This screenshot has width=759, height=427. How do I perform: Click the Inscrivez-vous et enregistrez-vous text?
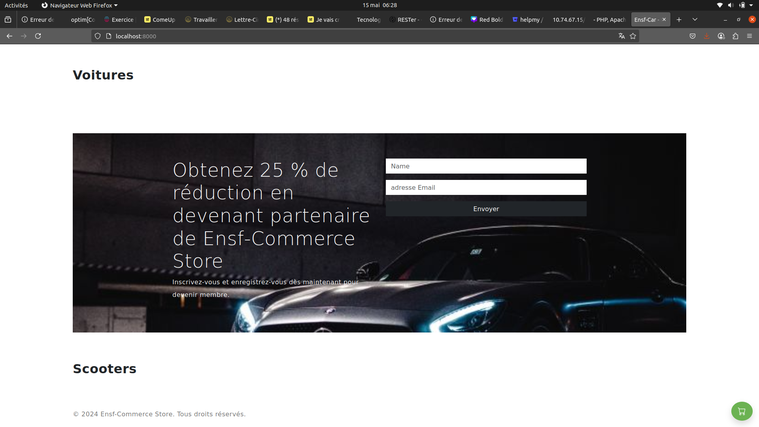tap(265, 288)
